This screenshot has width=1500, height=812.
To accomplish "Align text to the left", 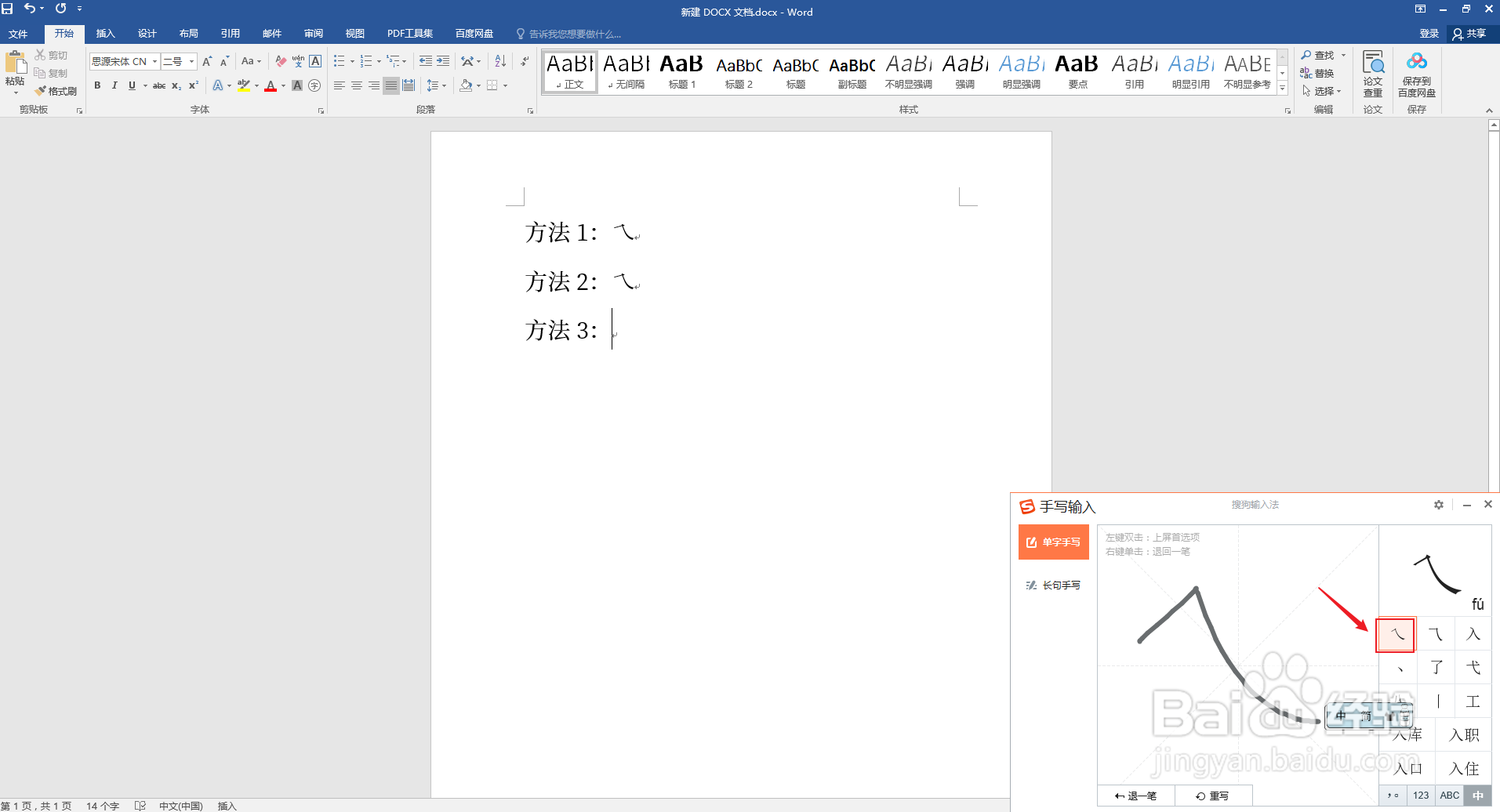I will (x=340, y=85).
